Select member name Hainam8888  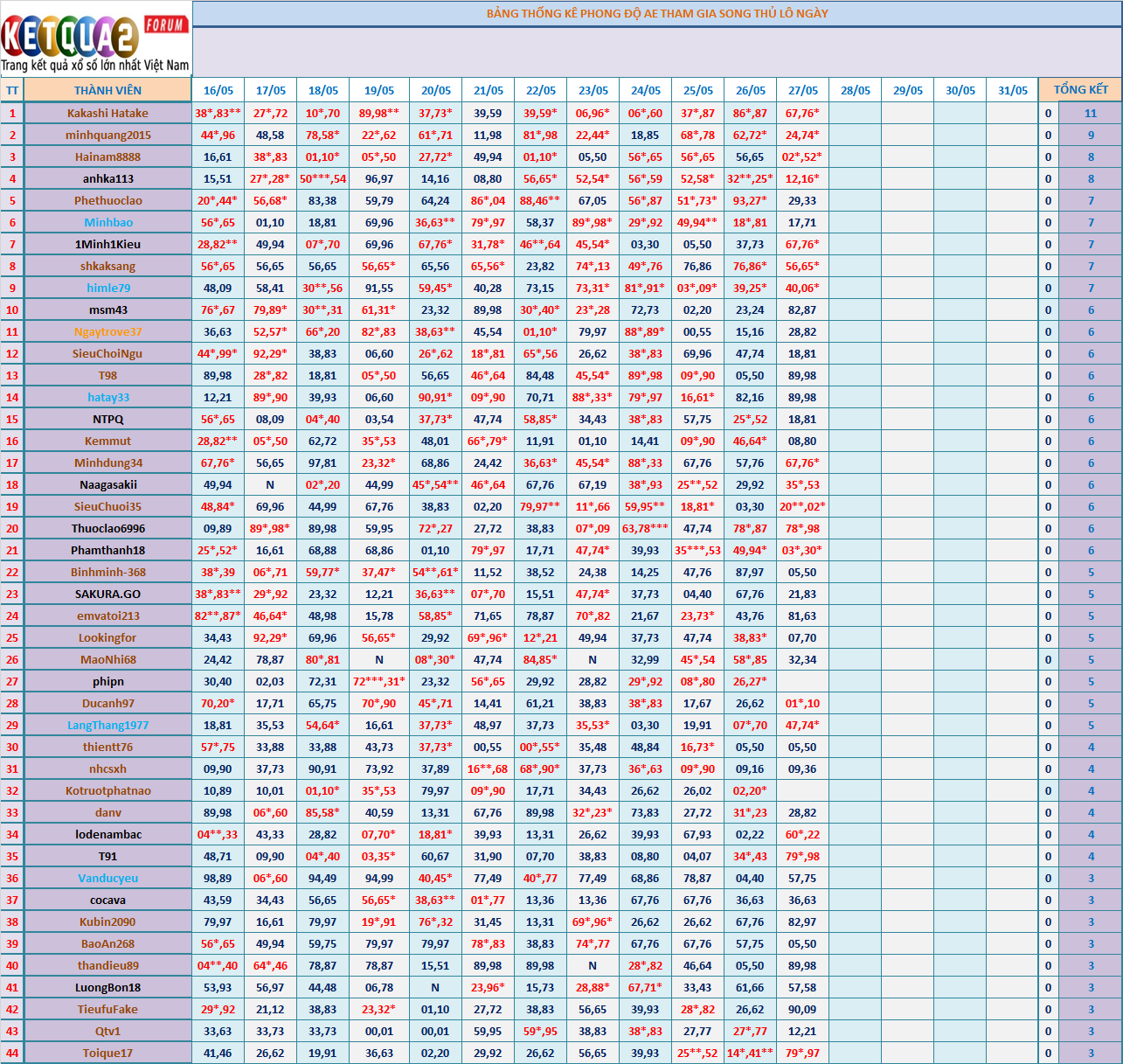(107, 156)
